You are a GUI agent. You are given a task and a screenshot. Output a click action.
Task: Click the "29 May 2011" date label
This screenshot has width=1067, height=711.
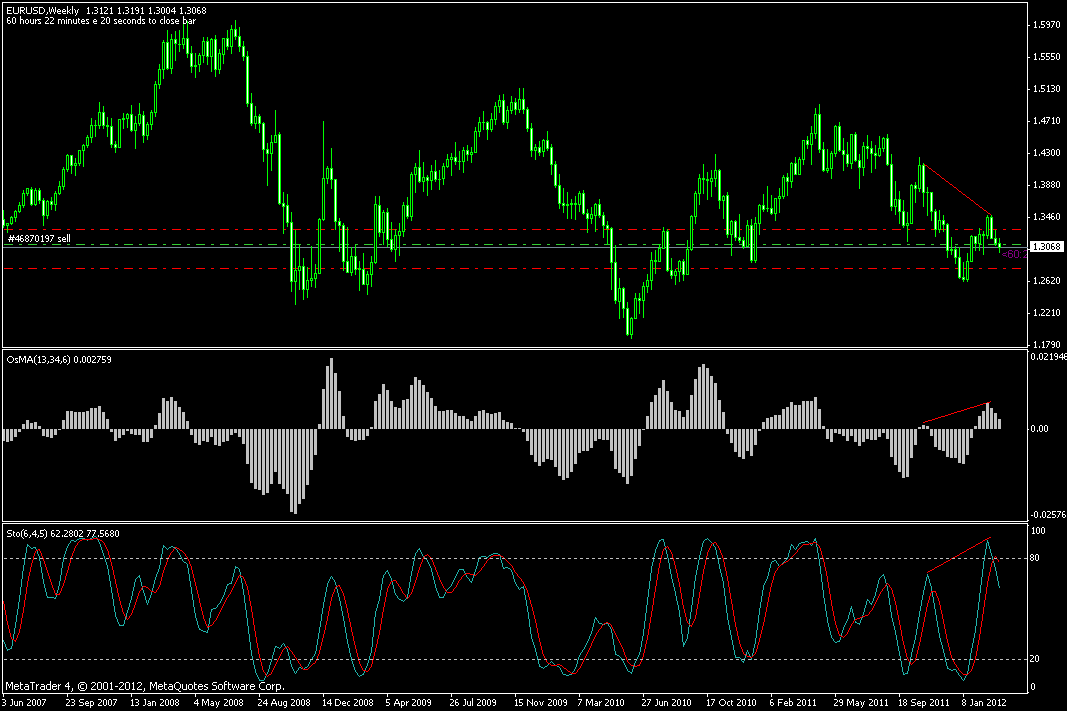pos(861,702)
